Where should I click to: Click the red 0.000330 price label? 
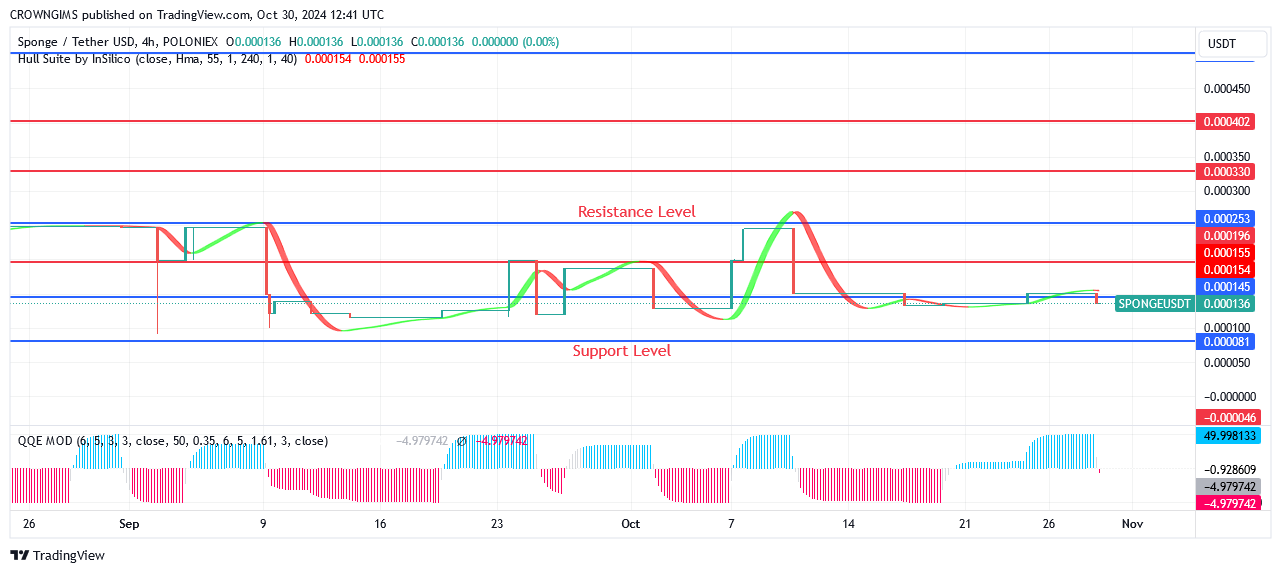pos(1226,172)
